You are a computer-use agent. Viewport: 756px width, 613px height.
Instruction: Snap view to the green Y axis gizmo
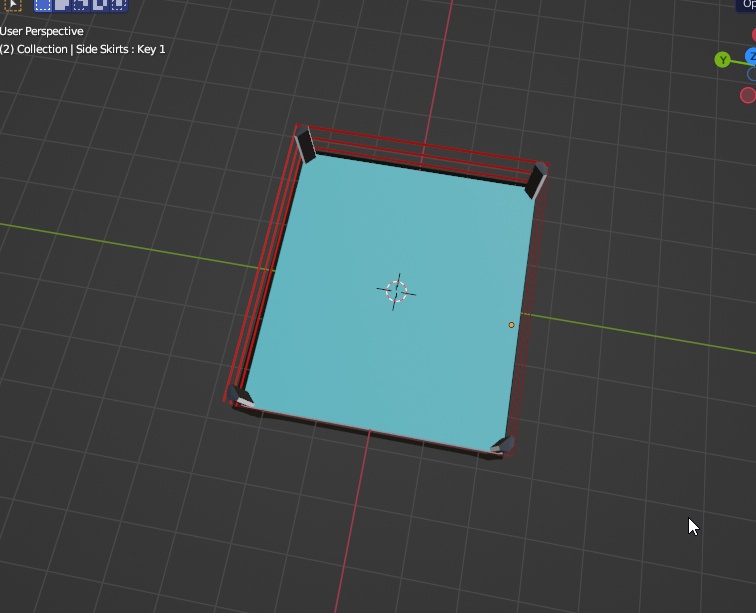[722, 60]
